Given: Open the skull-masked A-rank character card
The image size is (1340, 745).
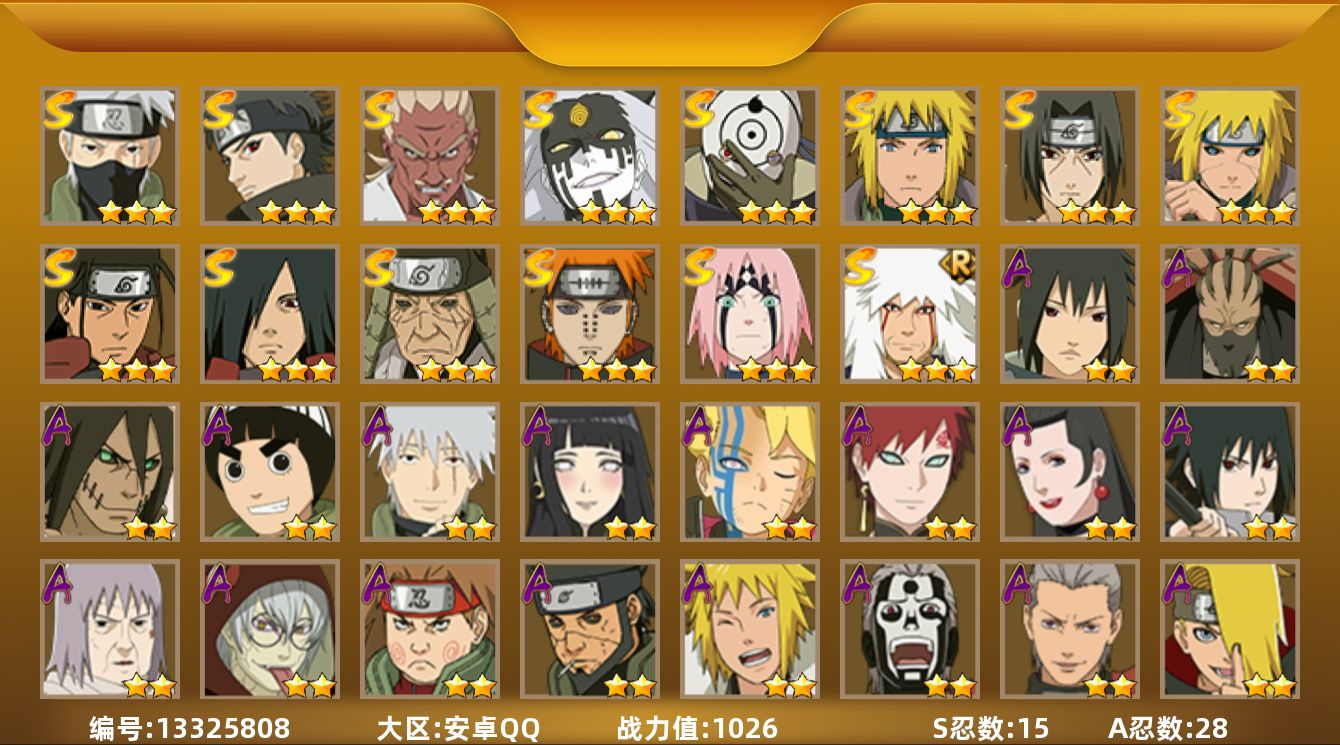Looking at the screenshot, I should [x=909, y=629].
